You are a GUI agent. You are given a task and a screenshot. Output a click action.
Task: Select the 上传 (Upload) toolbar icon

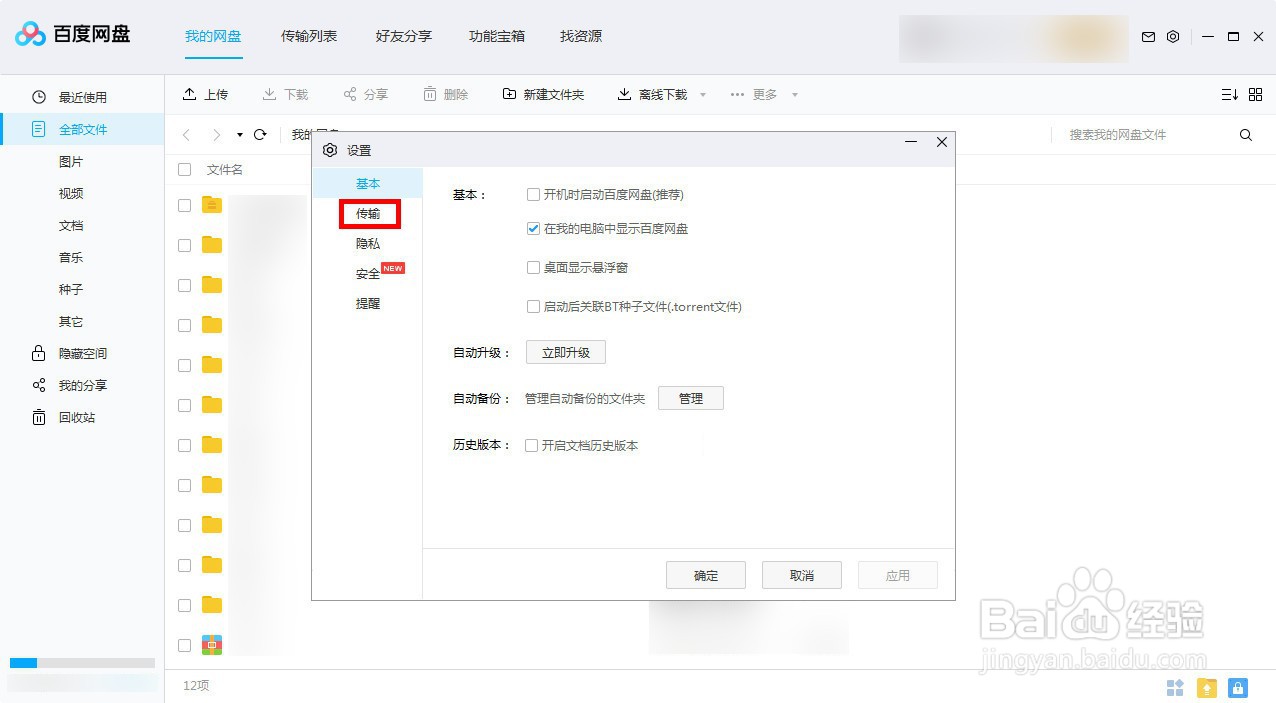point(190,93)
